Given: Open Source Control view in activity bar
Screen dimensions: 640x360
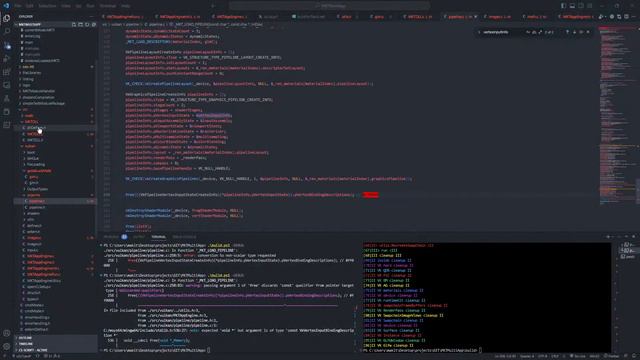Looking at the screenshot, I should 7,45.
